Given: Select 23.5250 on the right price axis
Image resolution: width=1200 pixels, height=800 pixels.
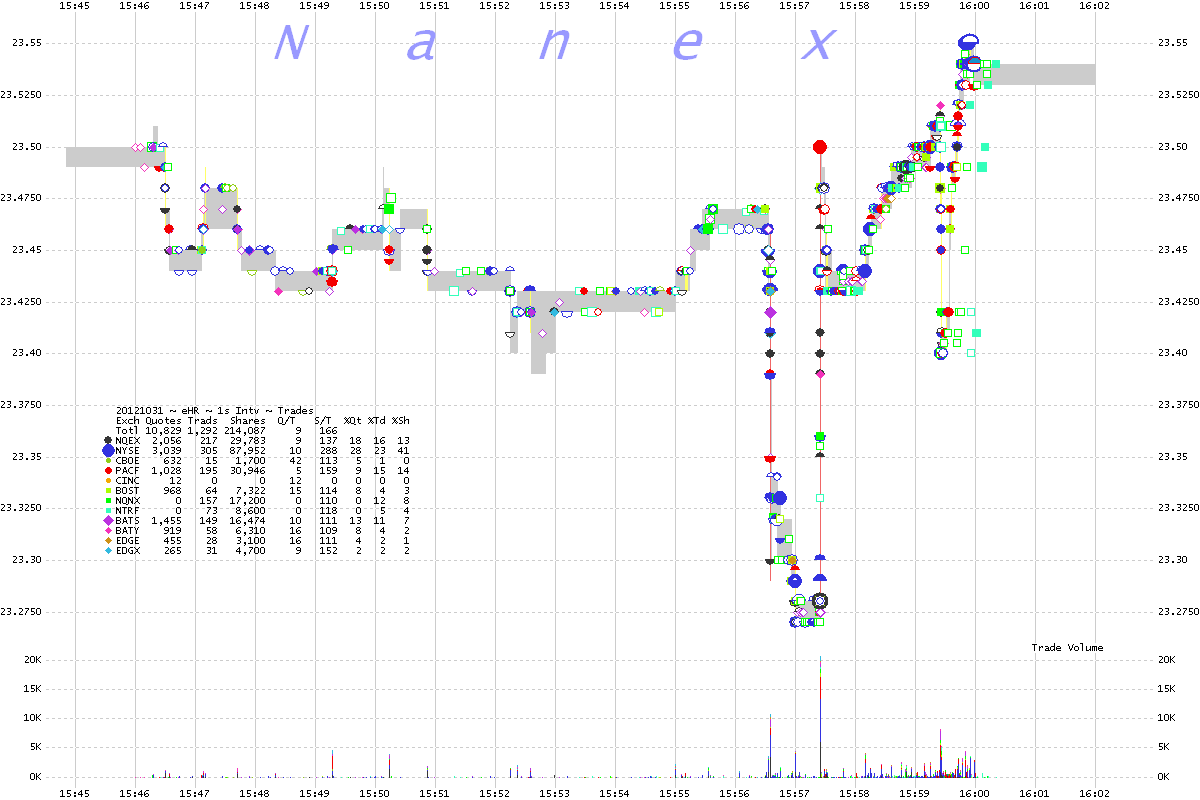Looking at the screenshot, I should (x=1177, y=95).
